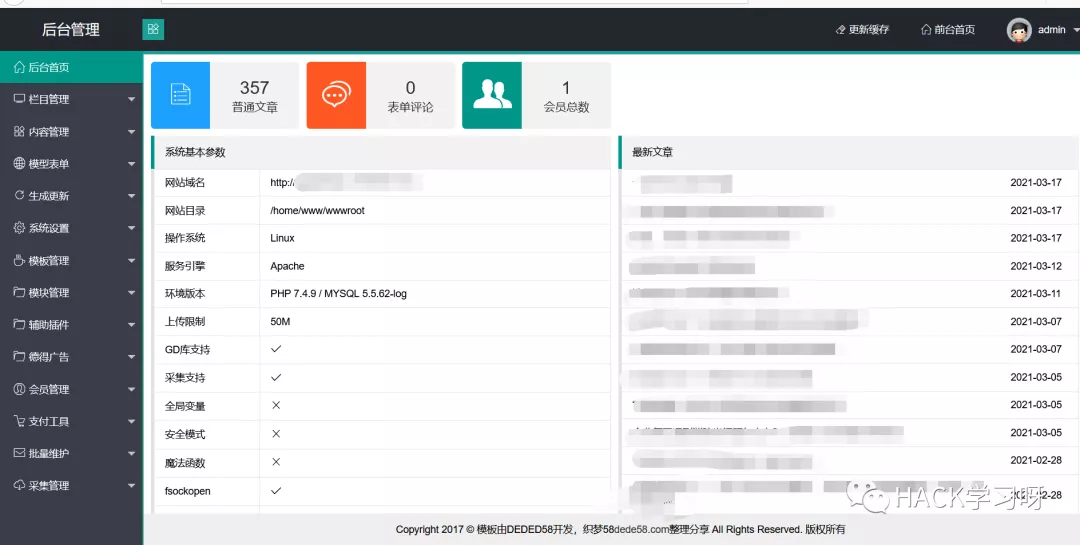Image resolution: width=1080 pixels, height=545 pixels.
Task: Click the /home/www/wwwroot value
Action: point(318,210)
